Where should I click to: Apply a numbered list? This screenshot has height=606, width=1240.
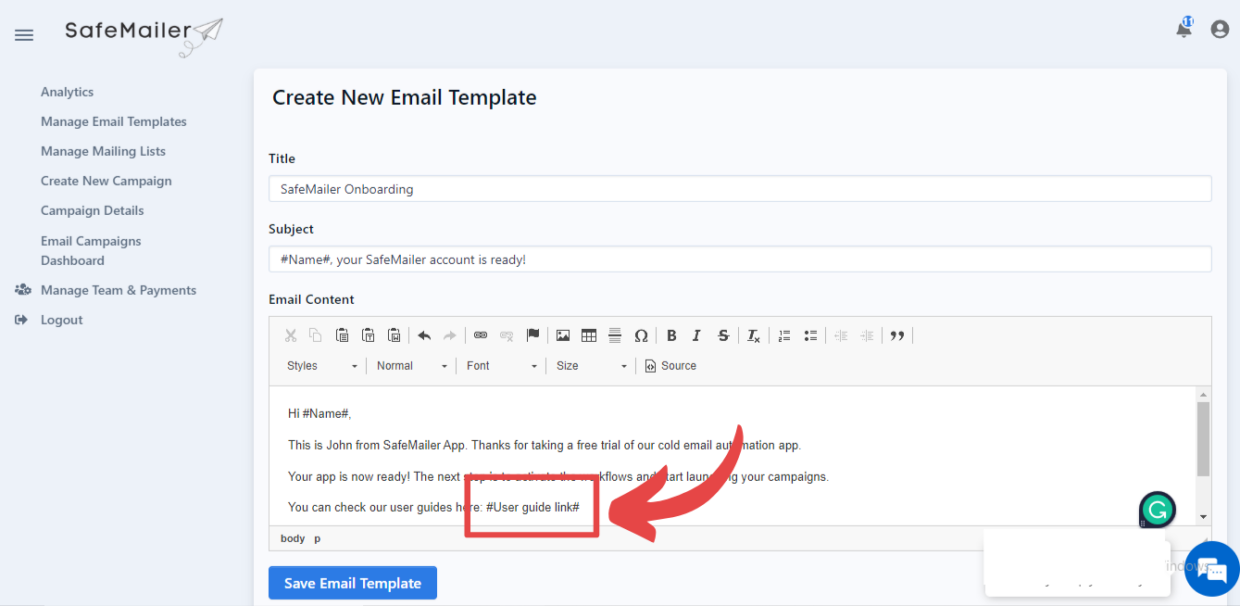tap(784, 335)
